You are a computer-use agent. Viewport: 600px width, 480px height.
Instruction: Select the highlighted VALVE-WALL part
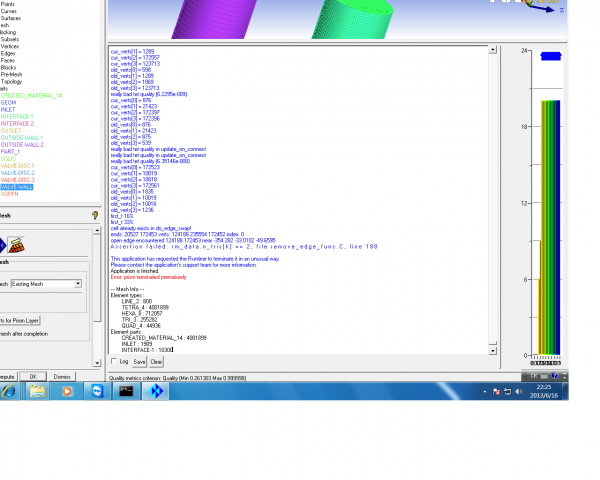tap(17, 187)
